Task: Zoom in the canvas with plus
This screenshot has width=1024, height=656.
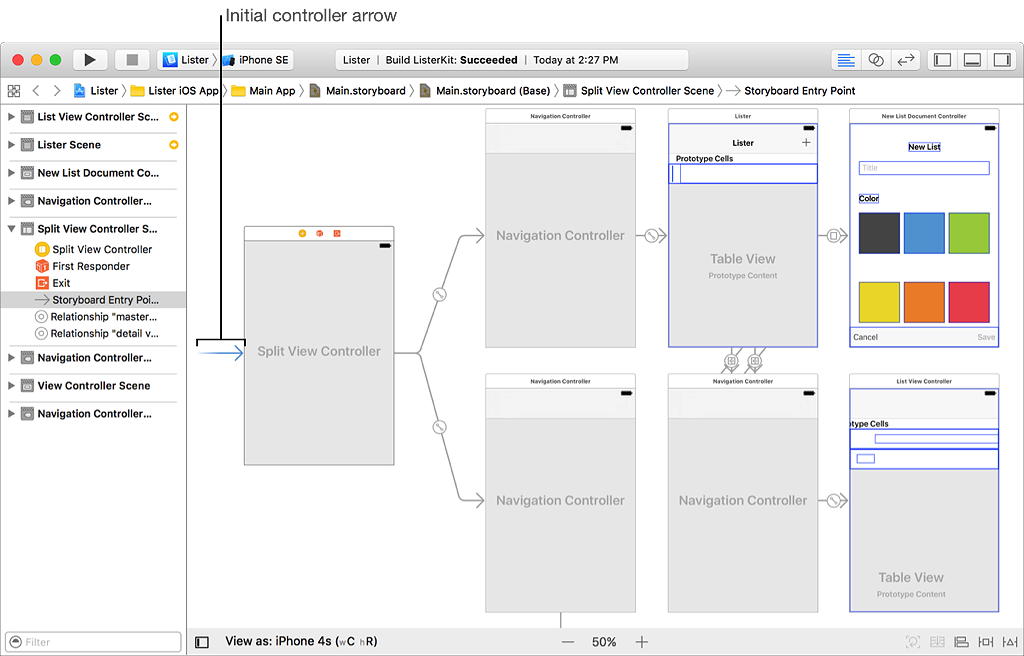Action: point(641,642)
